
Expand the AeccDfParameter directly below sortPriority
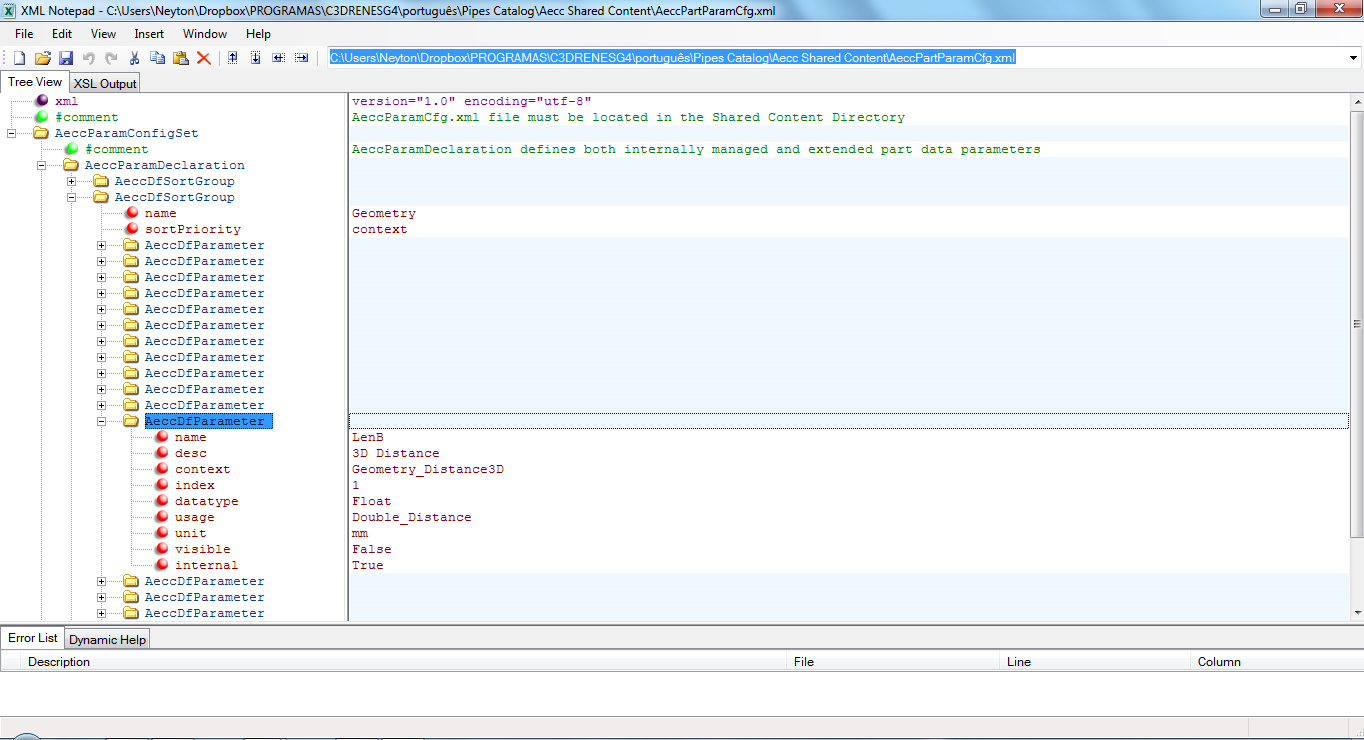click(102, 245)
